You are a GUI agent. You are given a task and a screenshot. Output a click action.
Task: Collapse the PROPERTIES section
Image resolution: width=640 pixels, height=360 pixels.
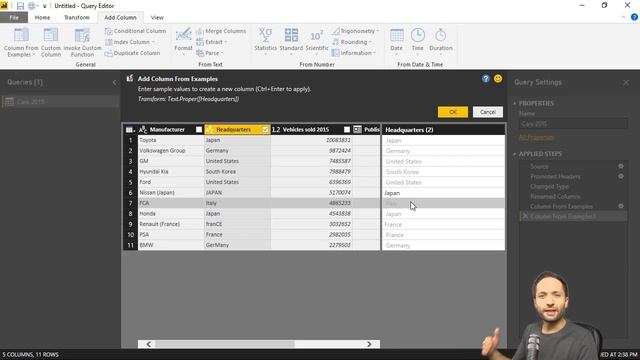515,103
